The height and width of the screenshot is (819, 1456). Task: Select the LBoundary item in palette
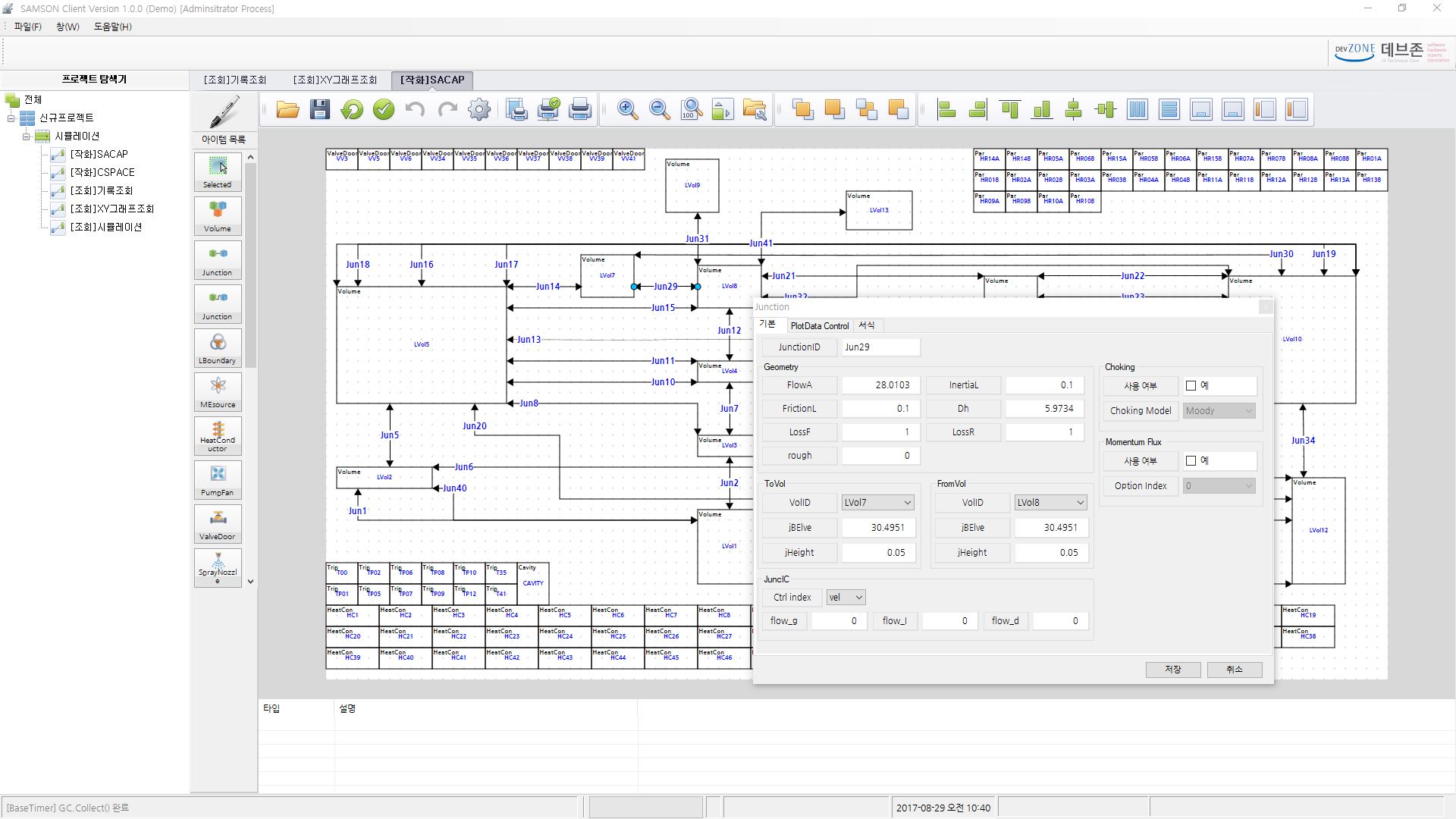pyautogui.click(x=218, y=347)
